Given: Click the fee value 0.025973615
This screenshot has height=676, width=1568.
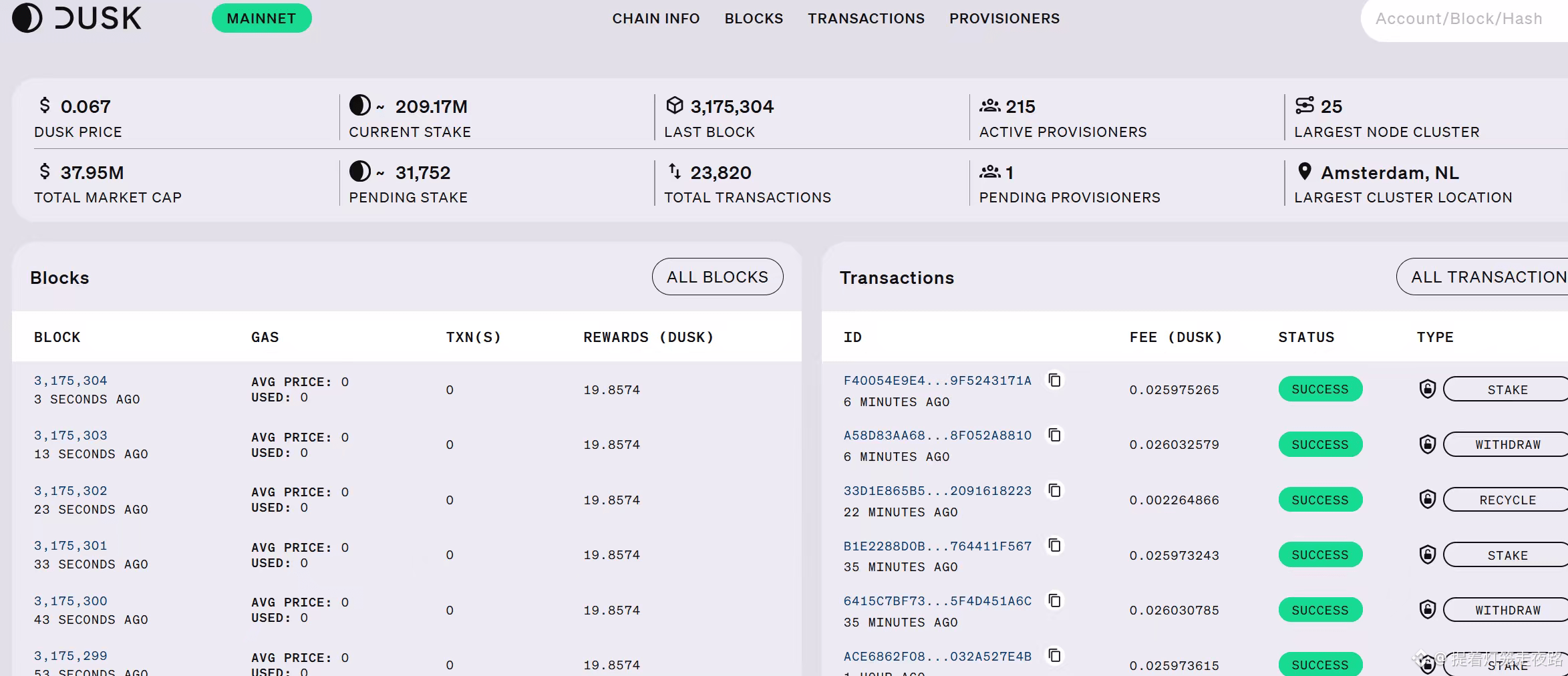Looking at the screenshot, I should point(1174,665).
